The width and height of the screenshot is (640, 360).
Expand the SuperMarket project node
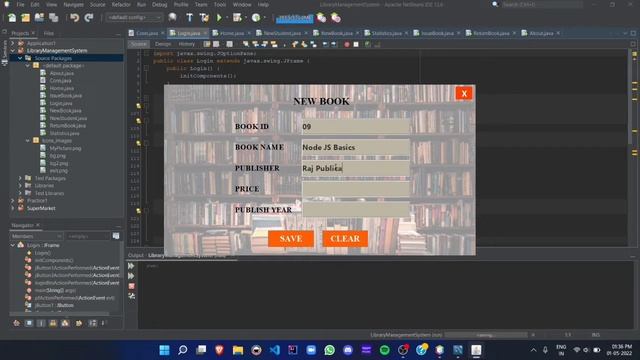13,208
